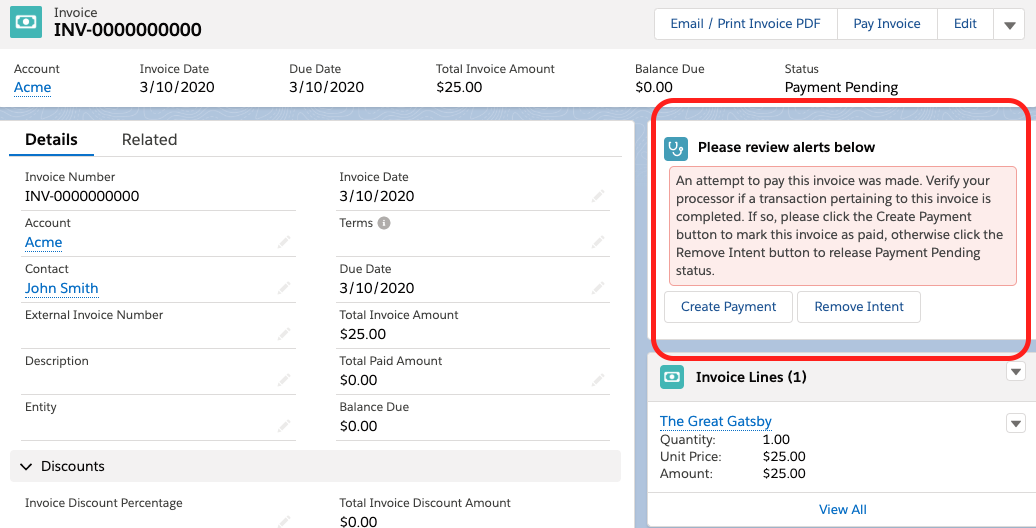Open the John Smith contact link
The height and width of the screenshot is (528, 1036).
(x=62, y=288)
